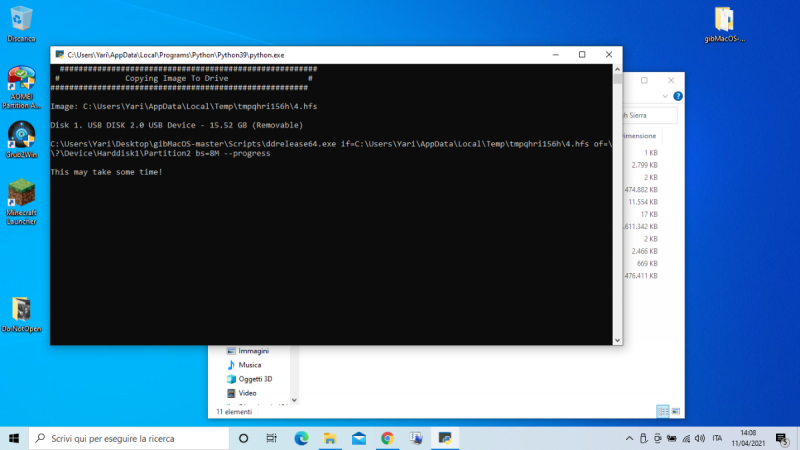Open network status icon in tray
800x450 pixels.
[686, 438]
